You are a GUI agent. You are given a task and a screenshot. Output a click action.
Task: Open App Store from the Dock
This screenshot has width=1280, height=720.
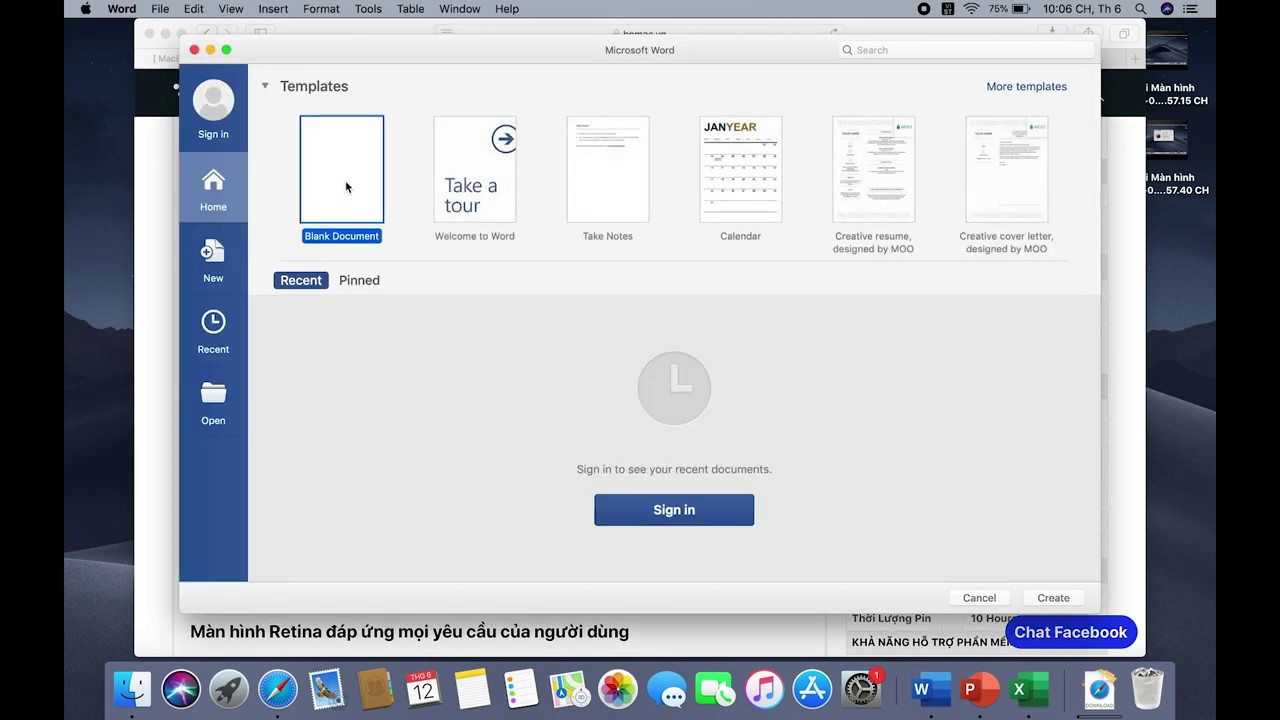(812, 689)
